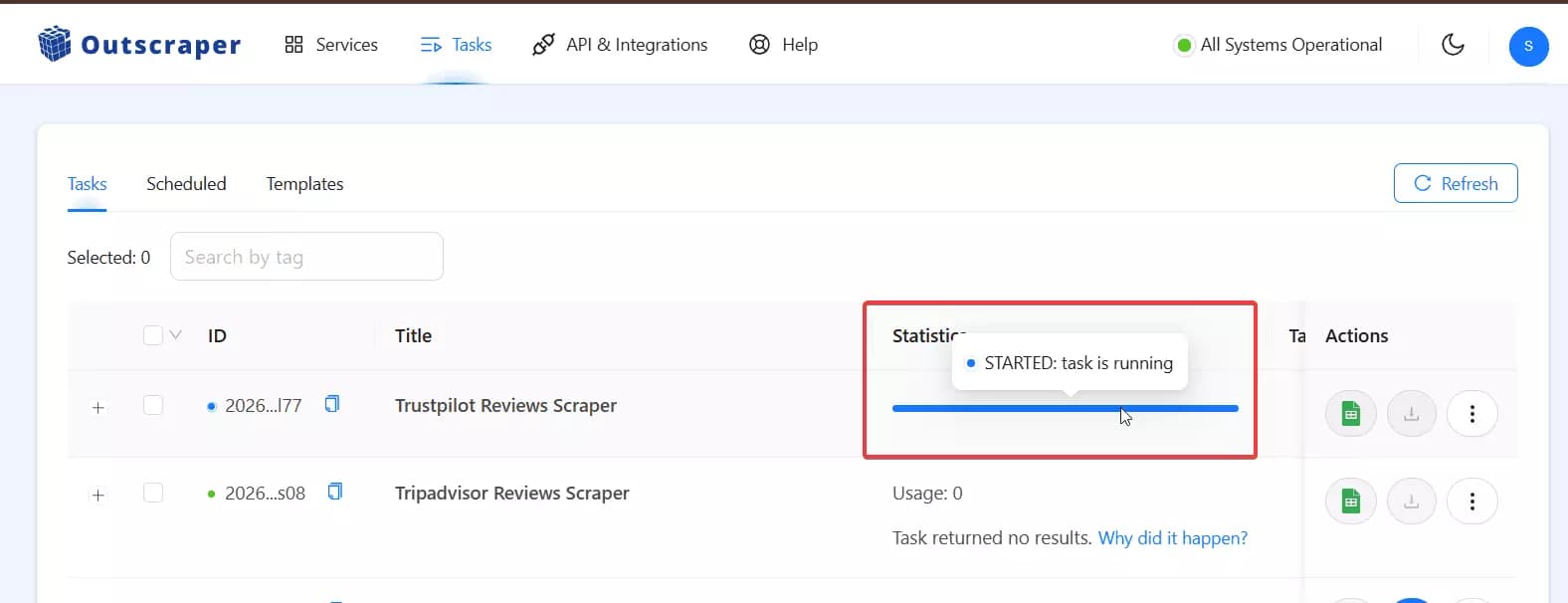Click the Title column header
The image size is (1568, 603).
pos(413,335)
